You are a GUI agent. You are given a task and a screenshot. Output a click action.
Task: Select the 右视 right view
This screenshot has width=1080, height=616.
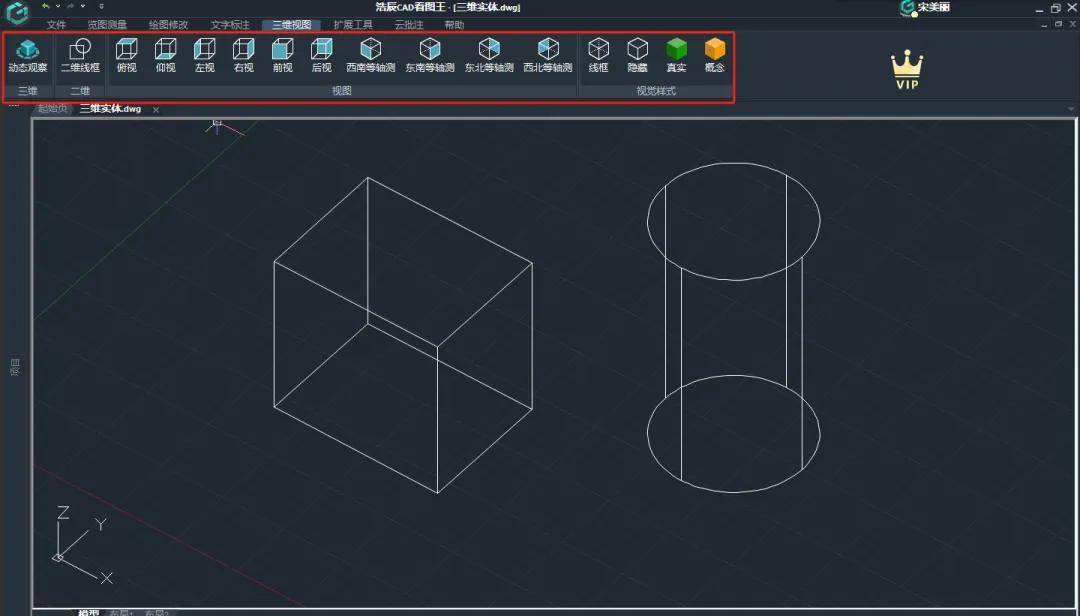pyautogui.click(x=244, y=56)
